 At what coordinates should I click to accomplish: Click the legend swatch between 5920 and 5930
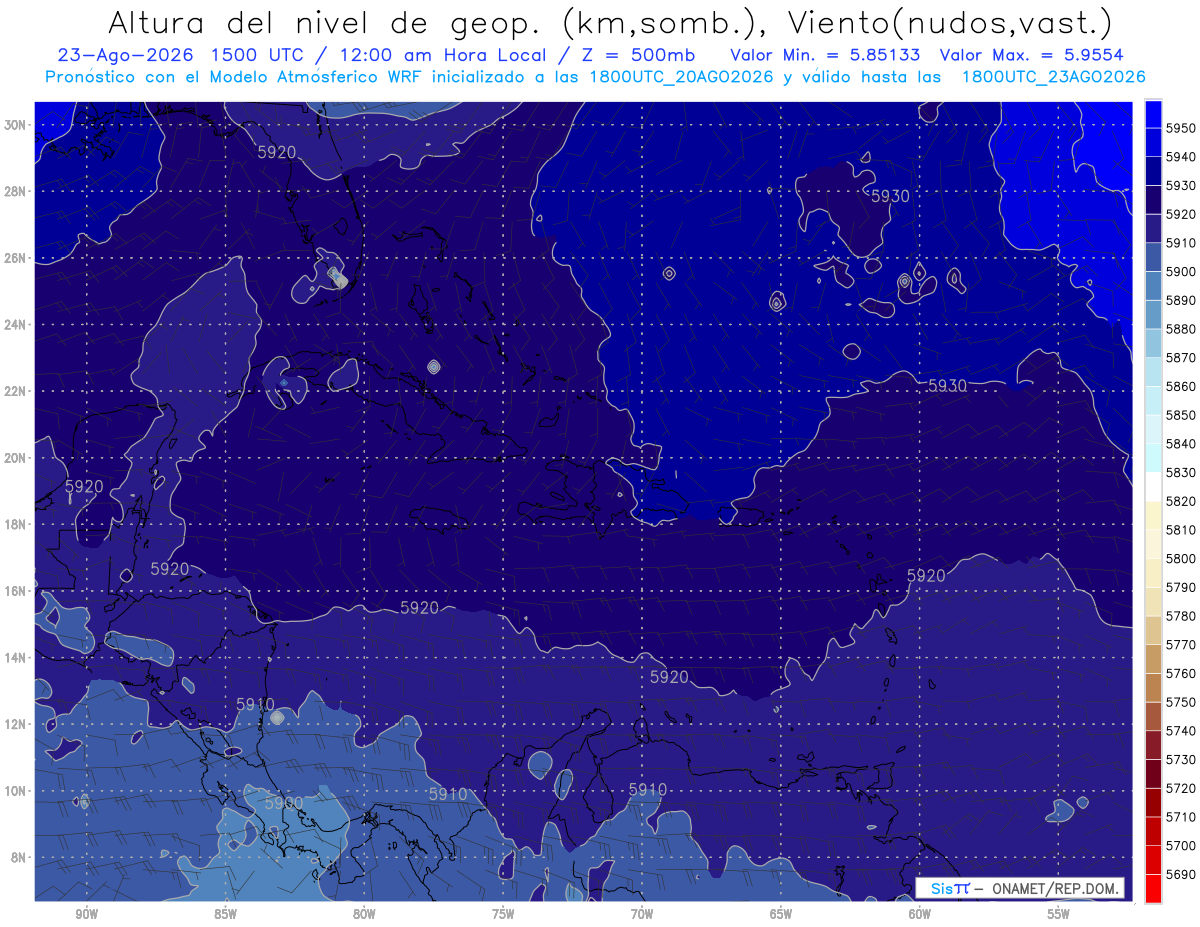tap(1153, 200)
